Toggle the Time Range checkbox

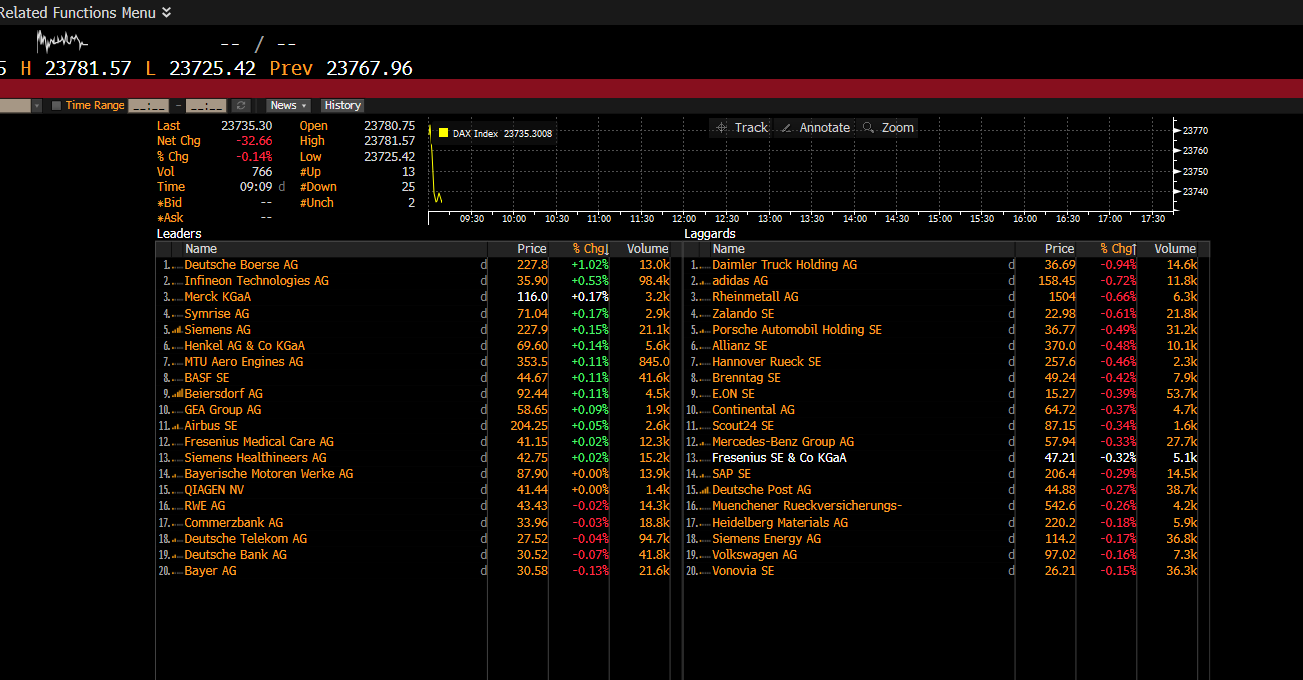(x=57, y=105)
